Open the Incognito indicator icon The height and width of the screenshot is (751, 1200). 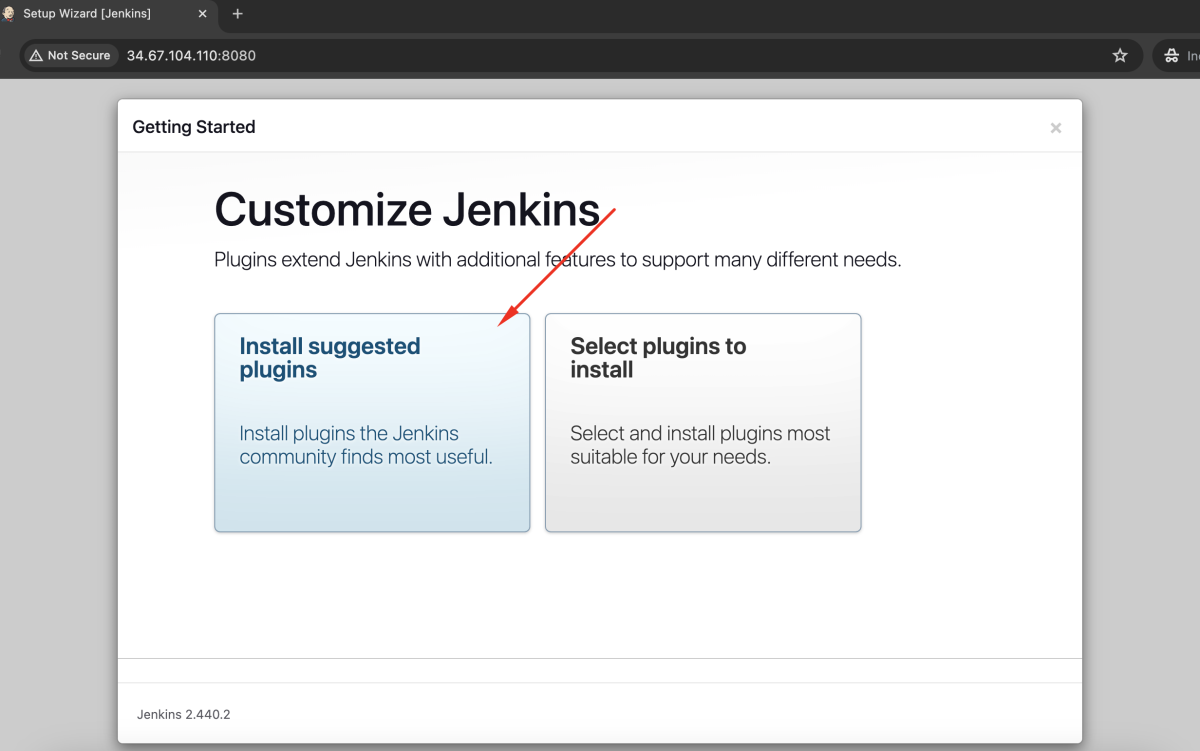pyautogui.click(x=1171, y=56)
